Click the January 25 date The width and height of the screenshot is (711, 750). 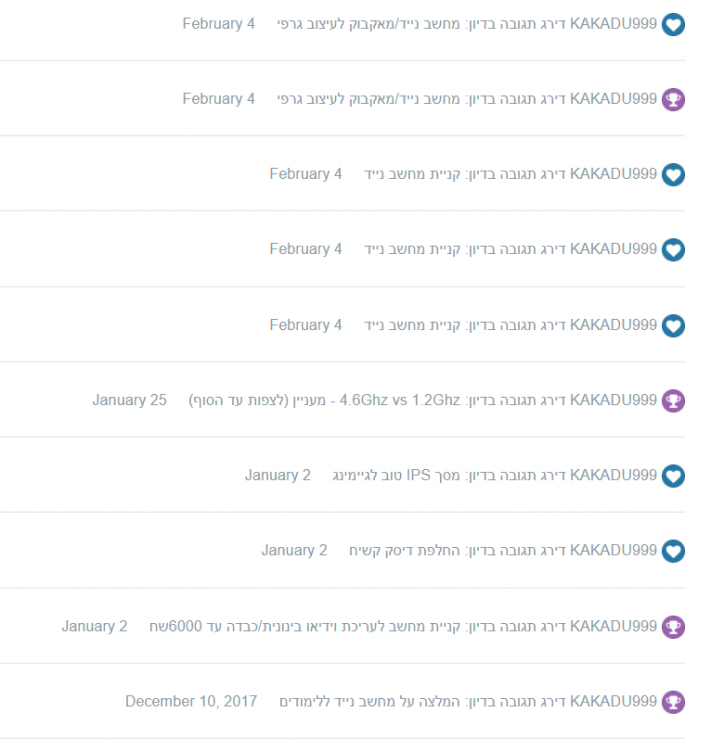[x=130, y=400]
